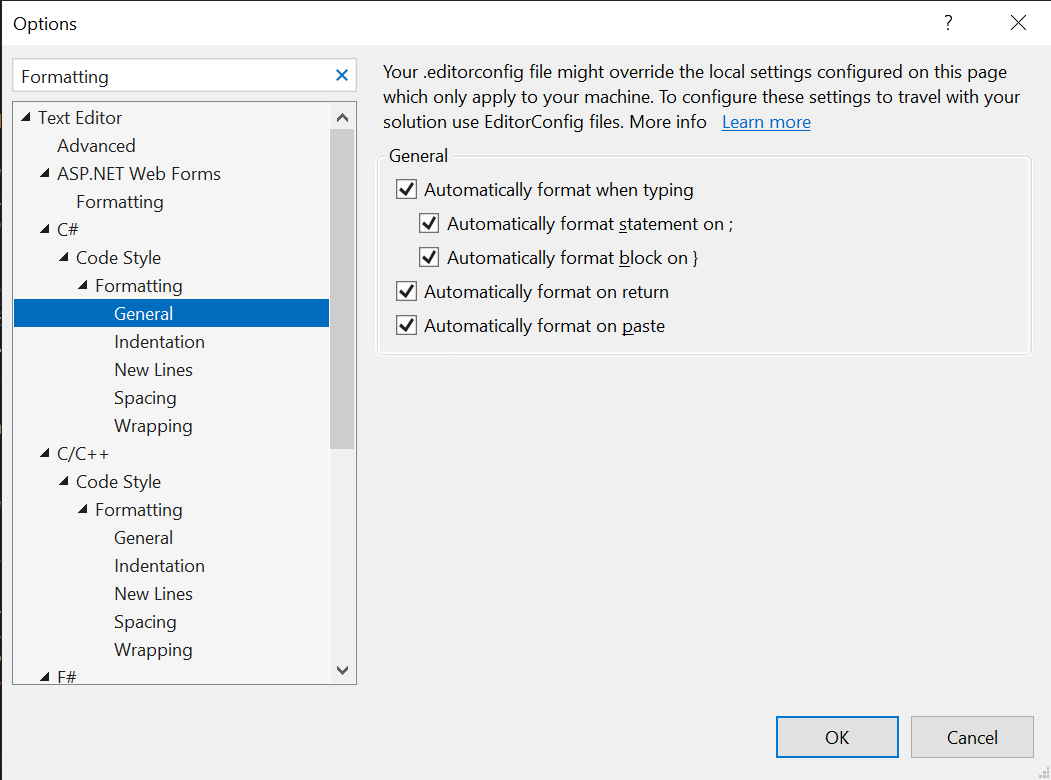Open Spacing under C/C++ Formatting
Image resolution: width=1051 pixels, height=780 pixels.
[x=145, y=622]
